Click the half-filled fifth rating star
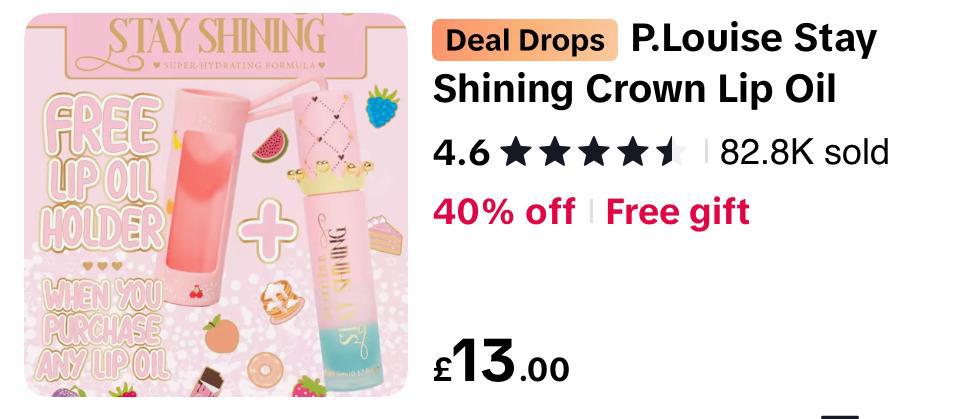960x419 pixels. 672,152
